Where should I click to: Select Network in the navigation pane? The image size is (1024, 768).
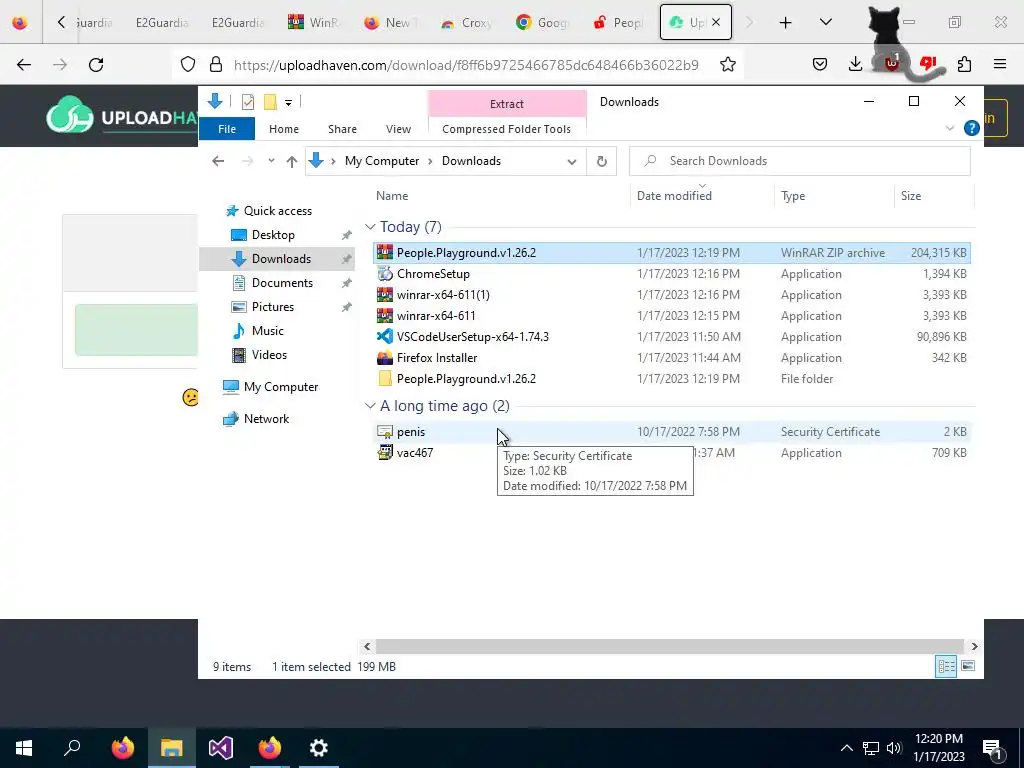[266, 419]
